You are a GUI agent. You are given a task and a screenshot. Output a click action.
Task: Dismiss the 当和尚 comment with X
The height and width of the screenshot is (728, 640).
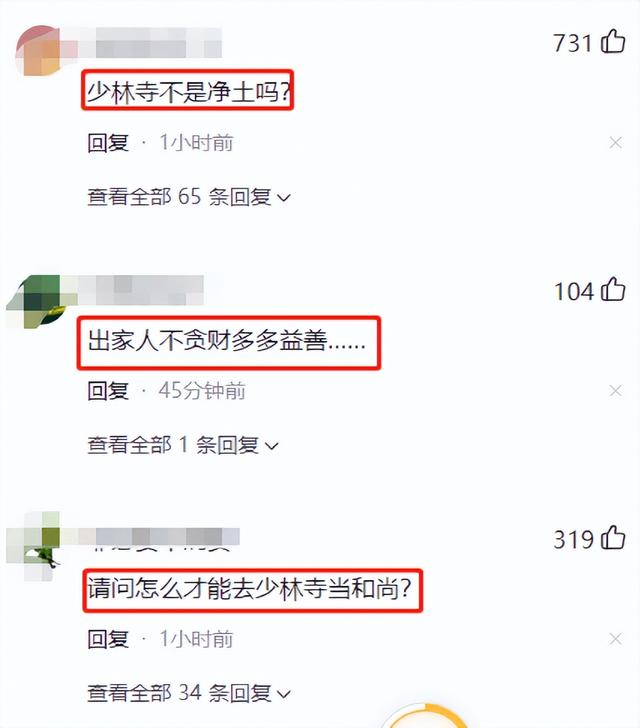(x=615, y=639)
